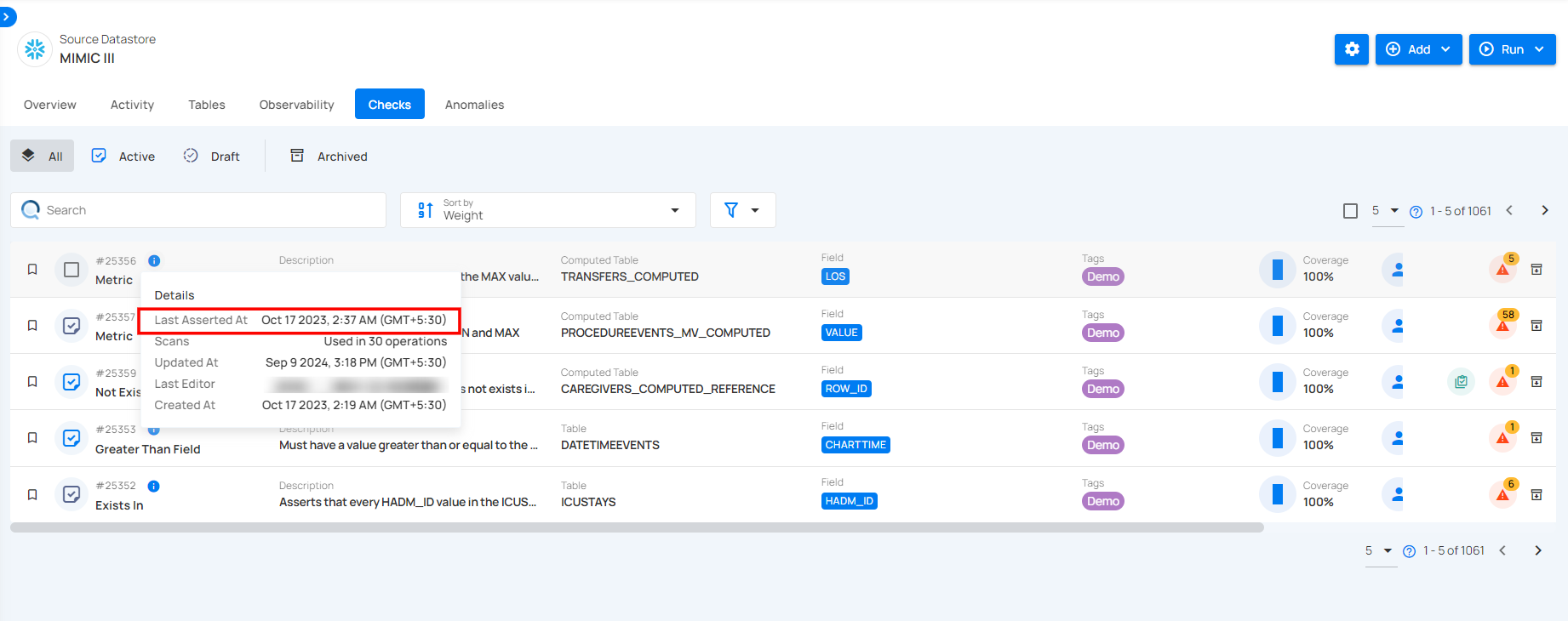
Task: Bookmark check #25356
Action: click(x=32, y=270)
